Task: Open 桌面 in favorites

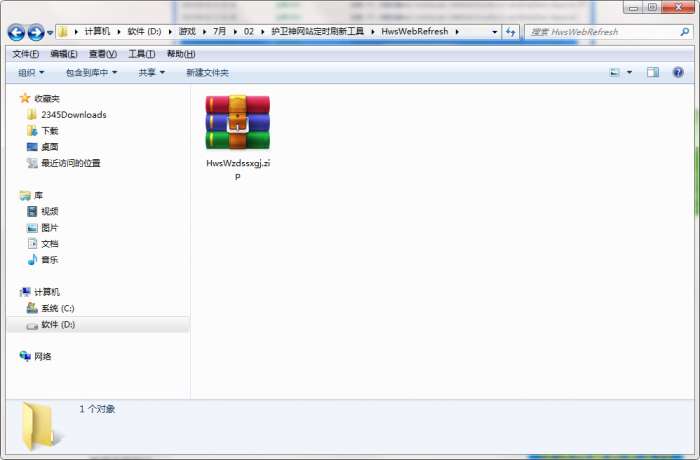Action: tap(50, 147)
